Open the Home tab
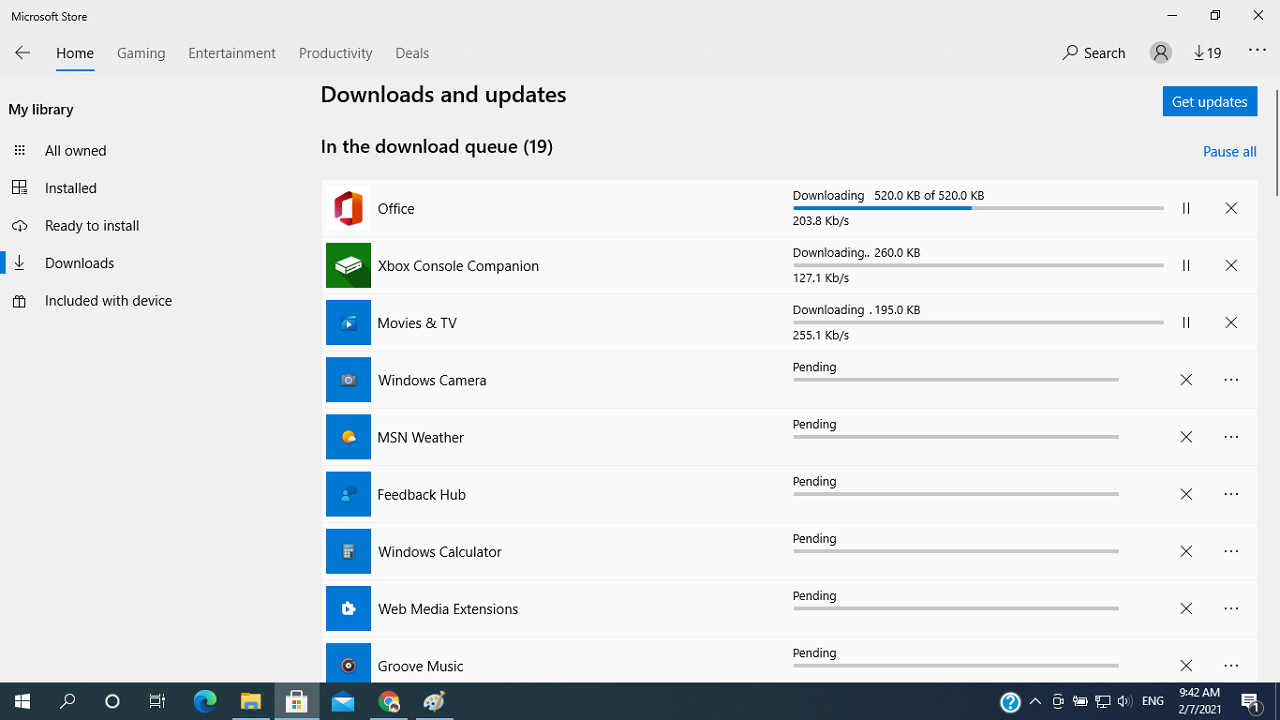This screenshot has width=1280, height=720. (75, 53)
